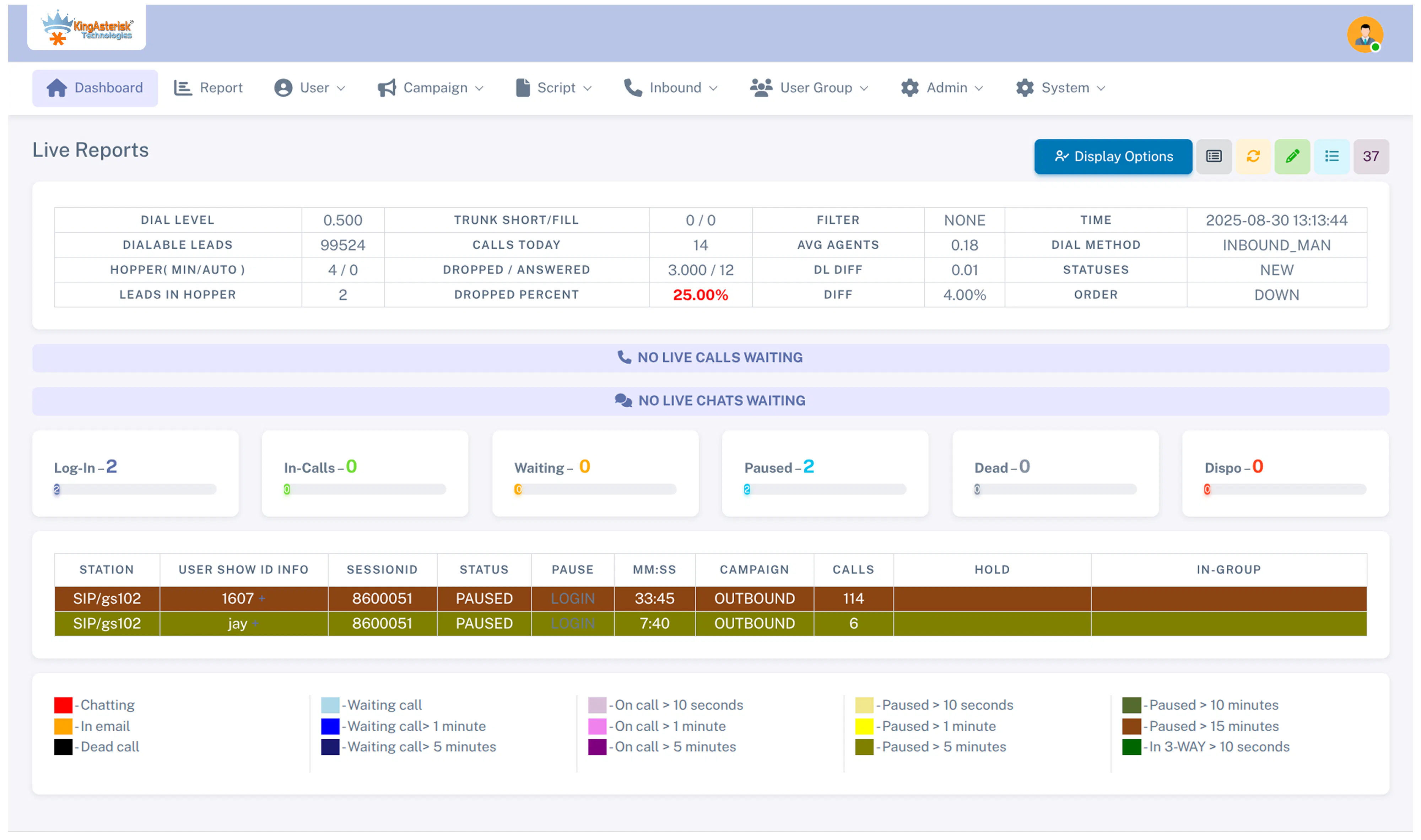Click LOGIN pause code in jay row
The width and height of the screenshot is (1421, 840).
pyautogui.click(x=572, y=623)
